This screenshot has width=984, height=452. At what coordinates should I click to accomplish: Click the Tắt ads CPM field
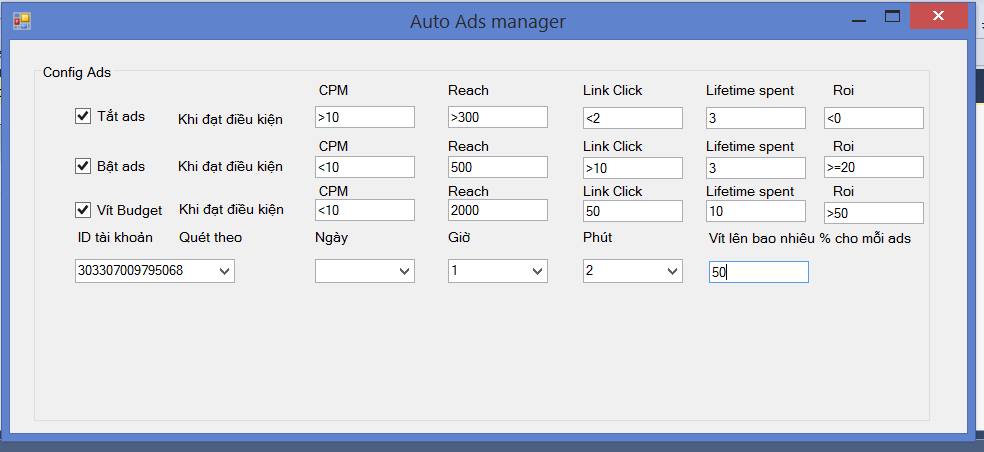click(364, 118)
